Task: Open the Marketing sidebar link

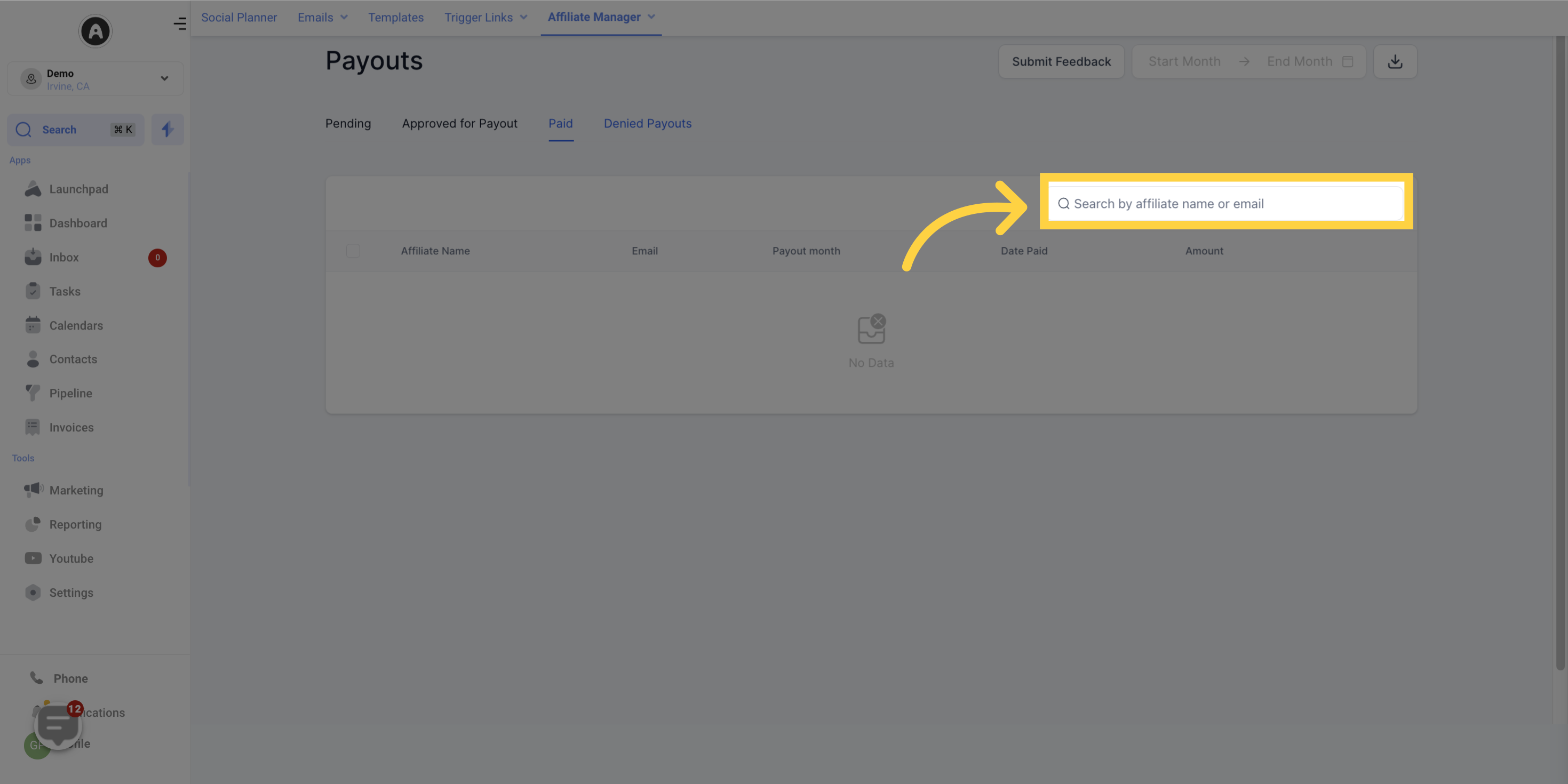Action: click(76, 490)
